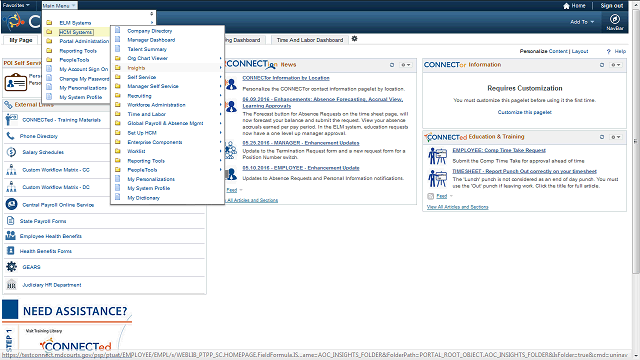The width and height of the screenshot is (640, 360).
Task: Click the Custom Workflow Matrix - CC icon
Action: pos(11,169)
